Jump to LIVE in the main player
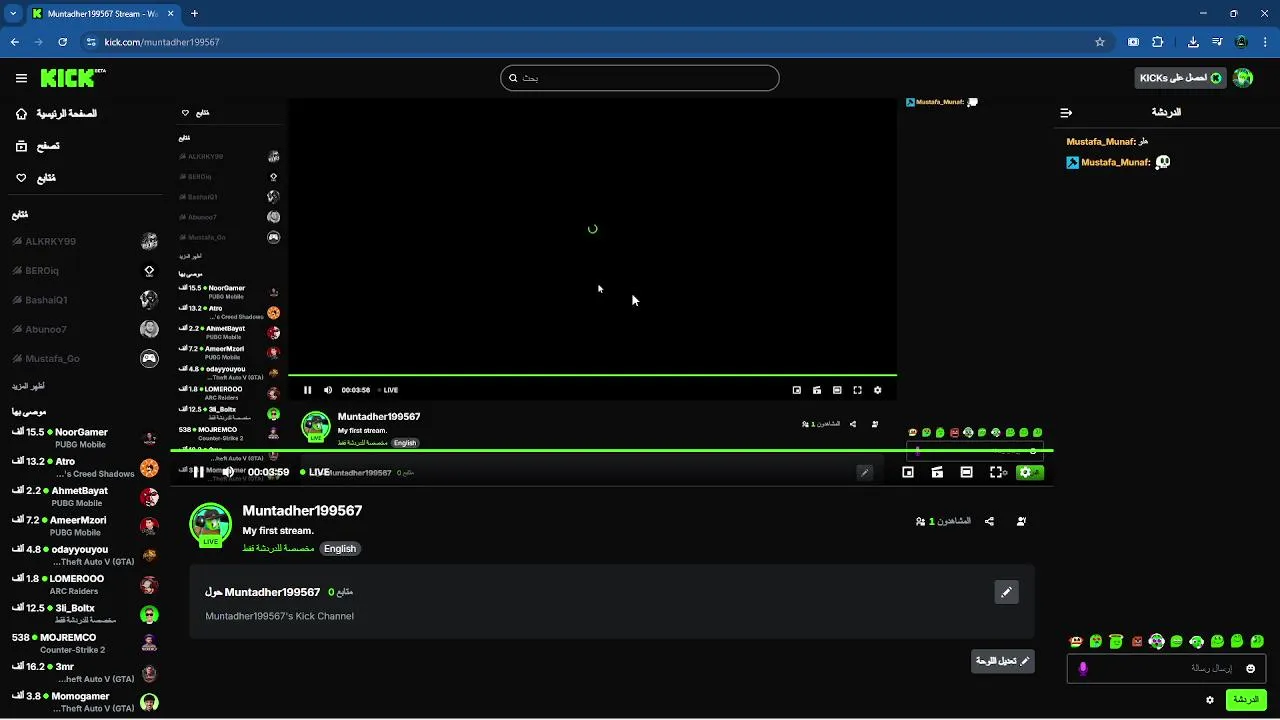Viewport: 1280px width, 720px height. (315, 472)
